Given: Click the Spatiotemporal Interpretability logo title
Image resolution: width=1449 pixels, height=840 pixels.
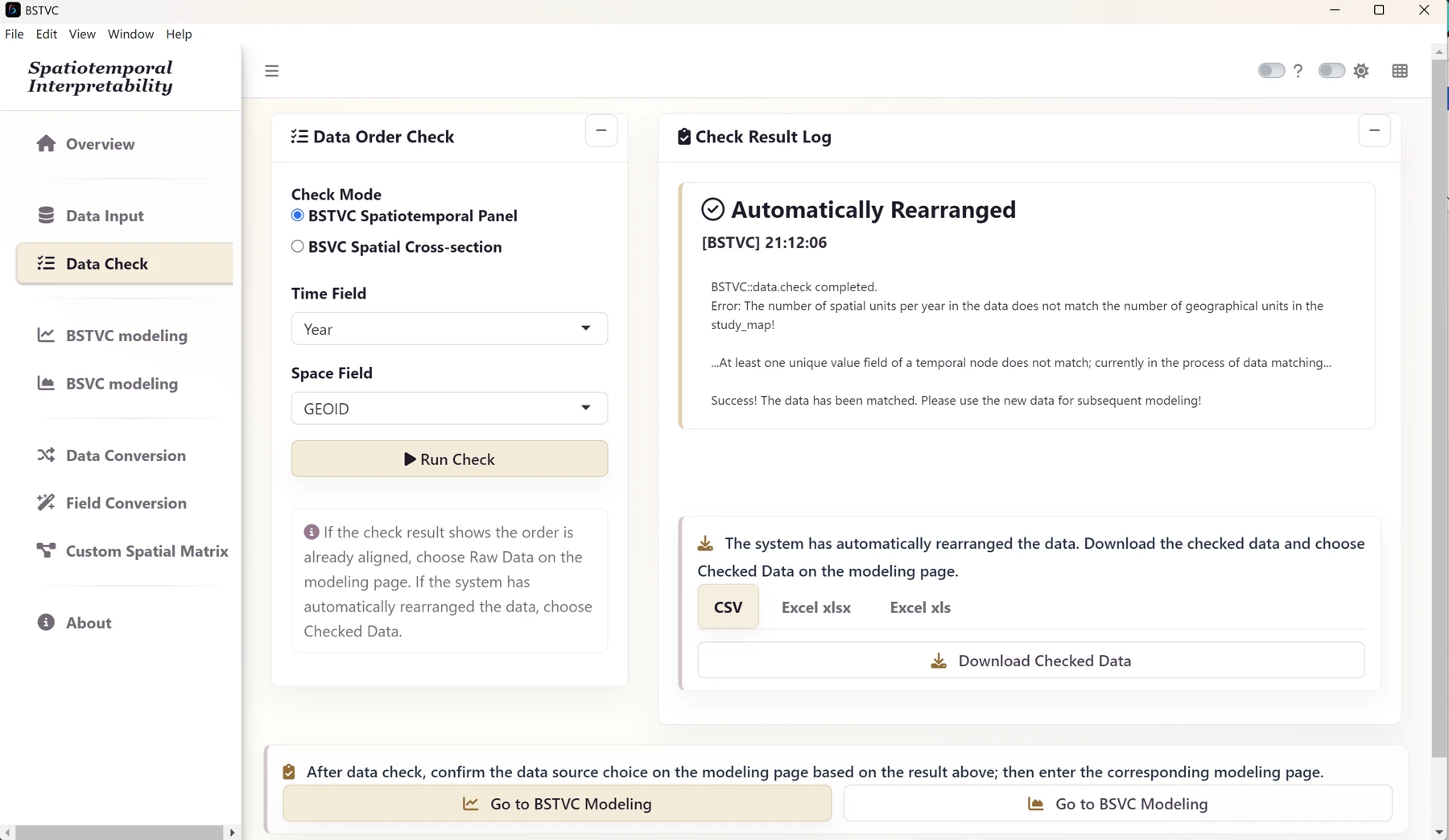Looking at the screenshot, I should point(101,77).
